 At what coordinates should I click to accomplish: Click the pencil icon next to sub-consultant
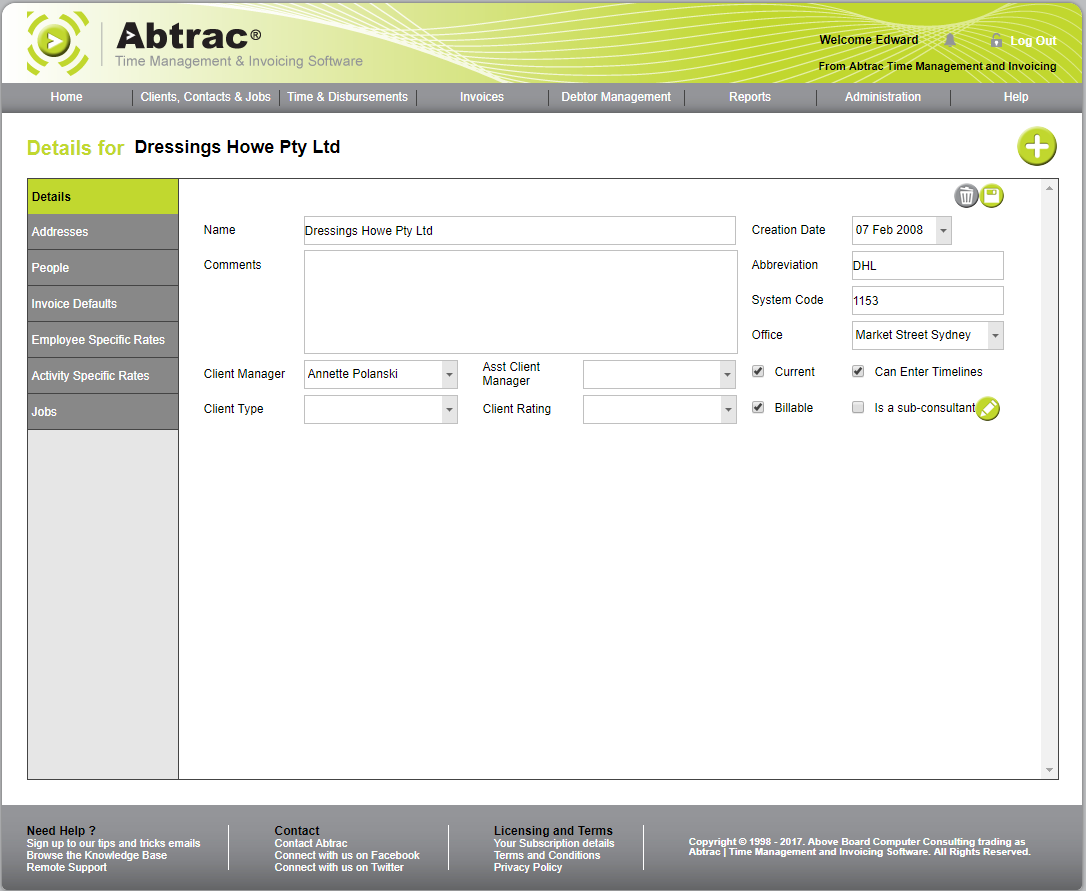987,409
